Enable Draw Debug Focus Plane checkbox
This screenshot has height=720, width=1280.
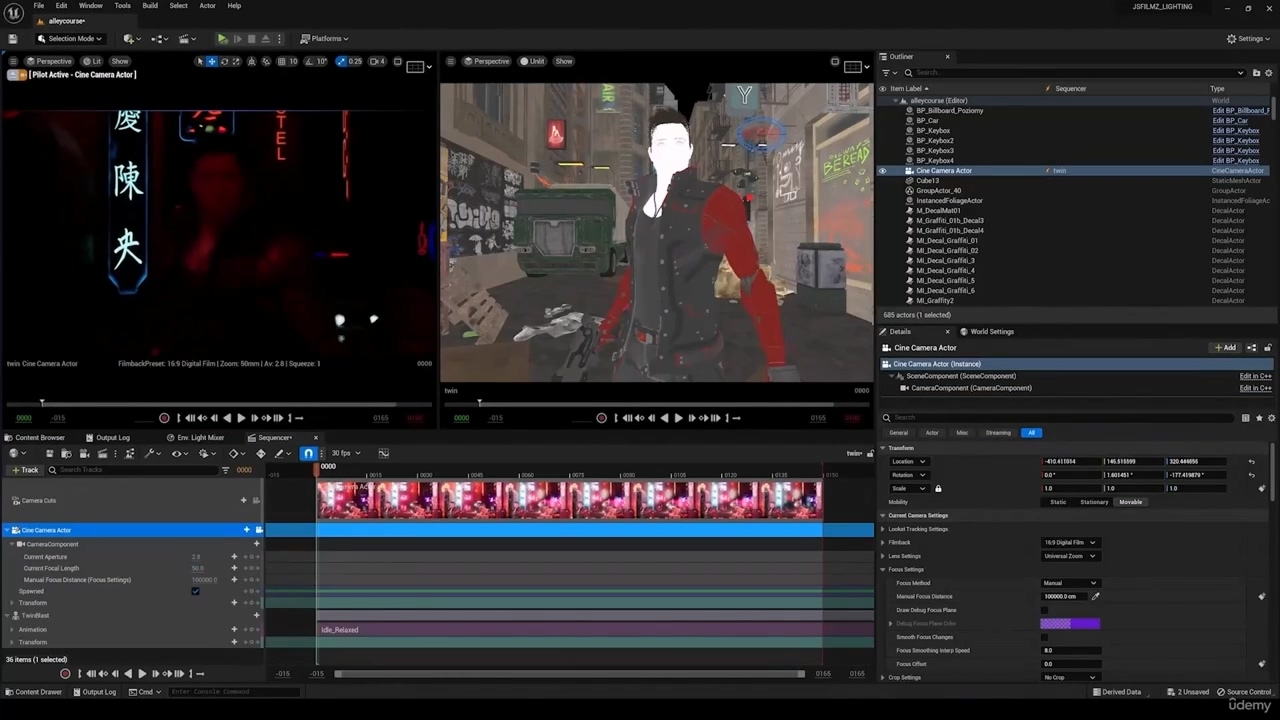click(x=1044, y=610)
